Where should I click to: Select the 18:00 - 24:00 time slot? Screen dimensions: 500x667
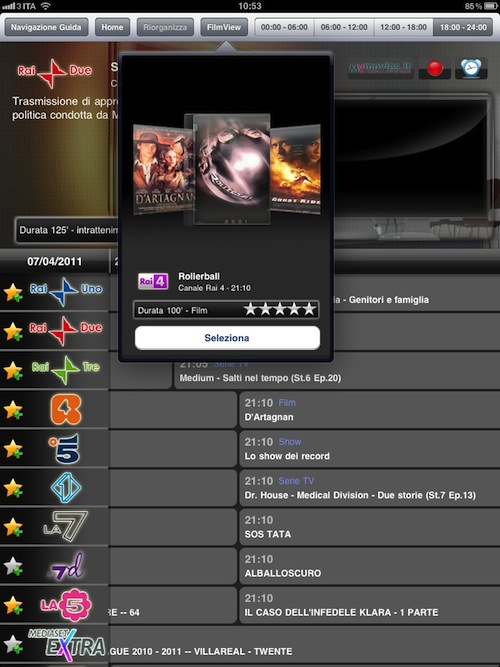[463, 27]
